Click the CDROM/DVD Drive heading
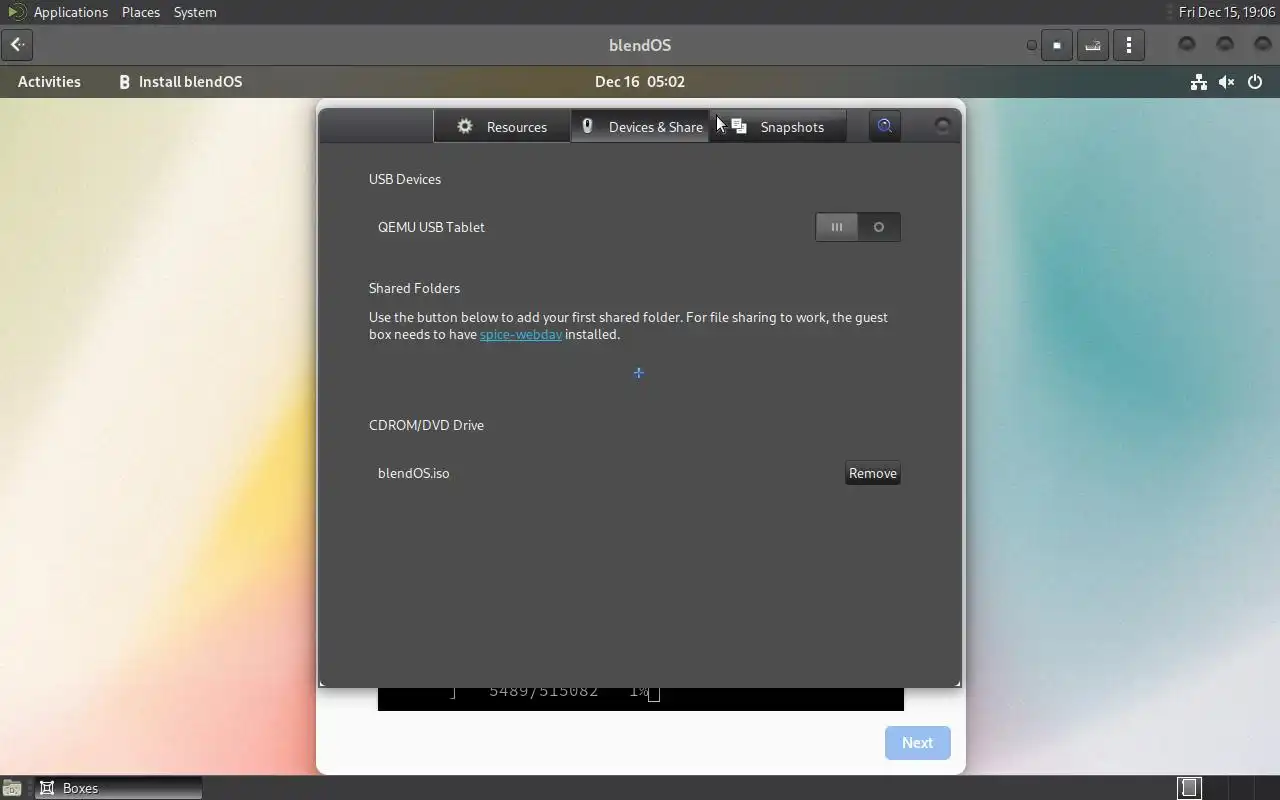Screen dimensions: 1280x800 pyautogui.click(x=426, y=425)
